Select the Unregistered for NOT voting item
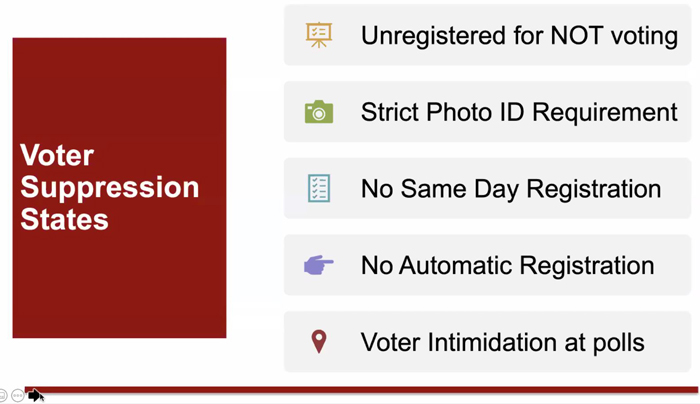This screenshot has width=700, height=404. coord(488,35)
